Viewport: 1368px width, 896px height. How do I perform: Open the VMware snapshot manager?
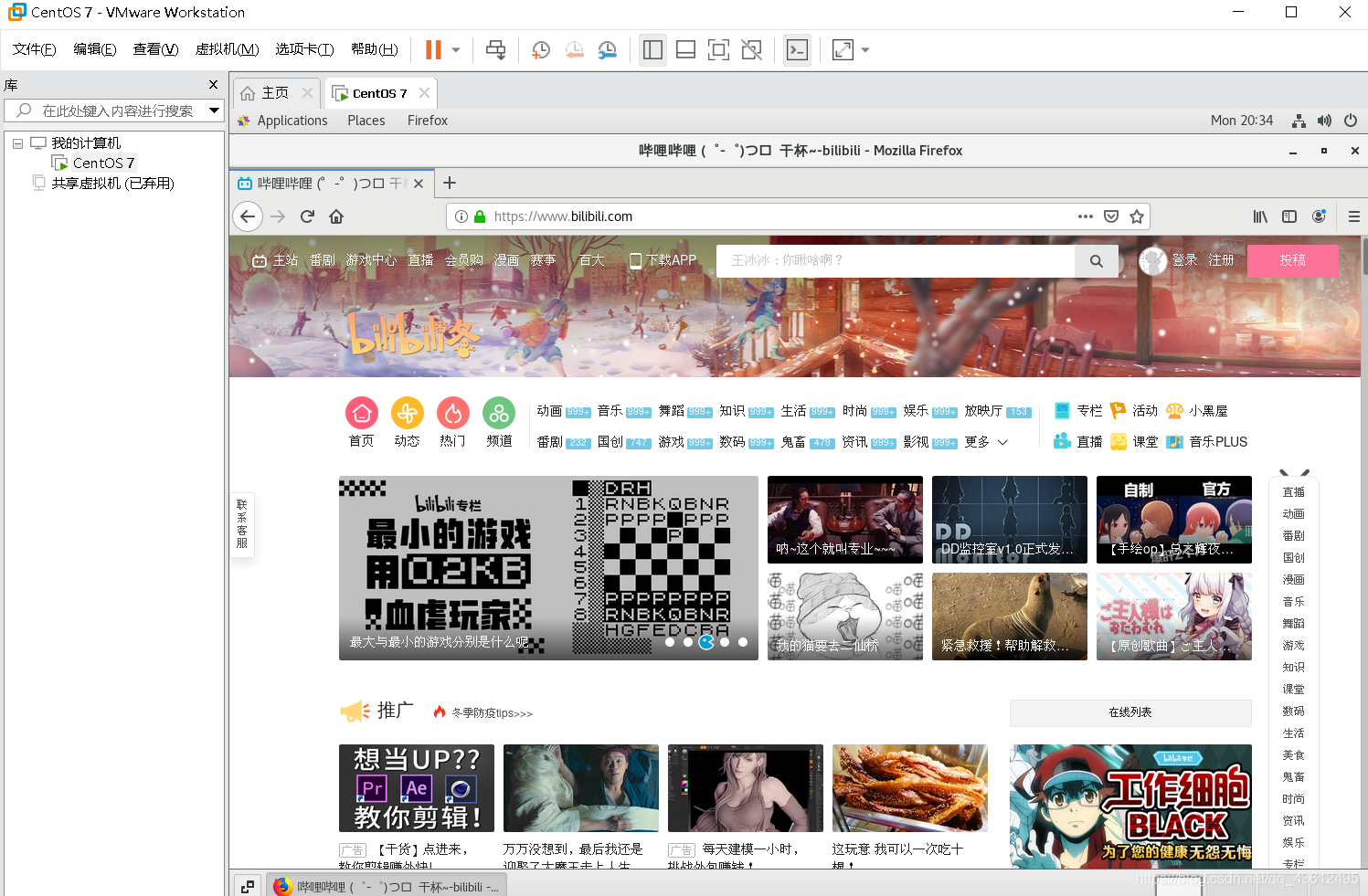[608, 50]
